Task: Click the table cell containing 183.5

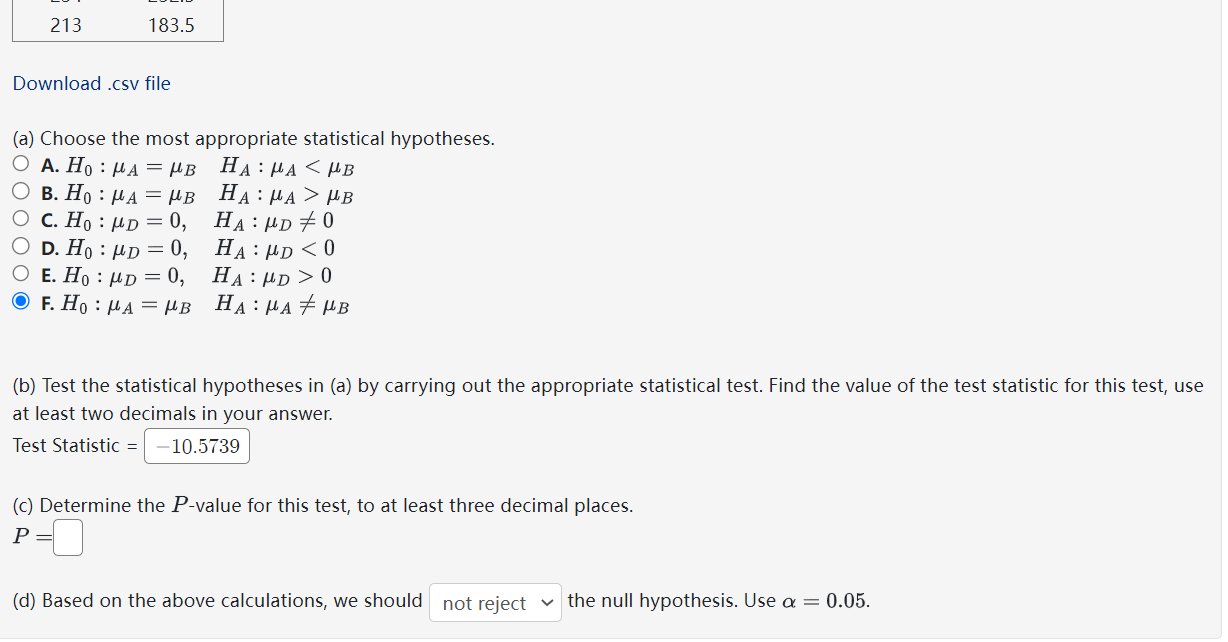Action: coord(172,25)
